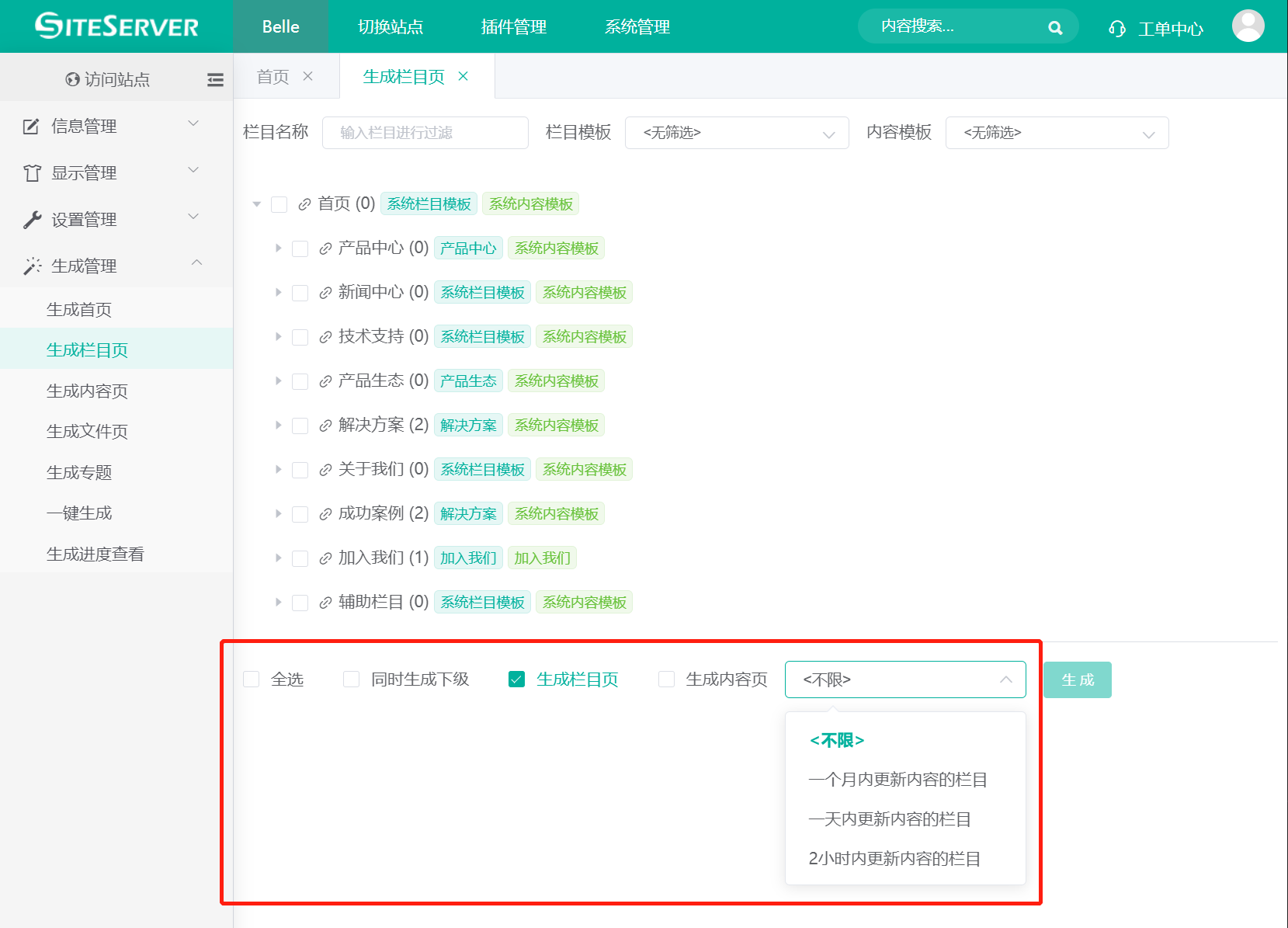This screenshot has height=928, width=1288.
Task: Click the 生成 button
Action: tap(1077, 679)
